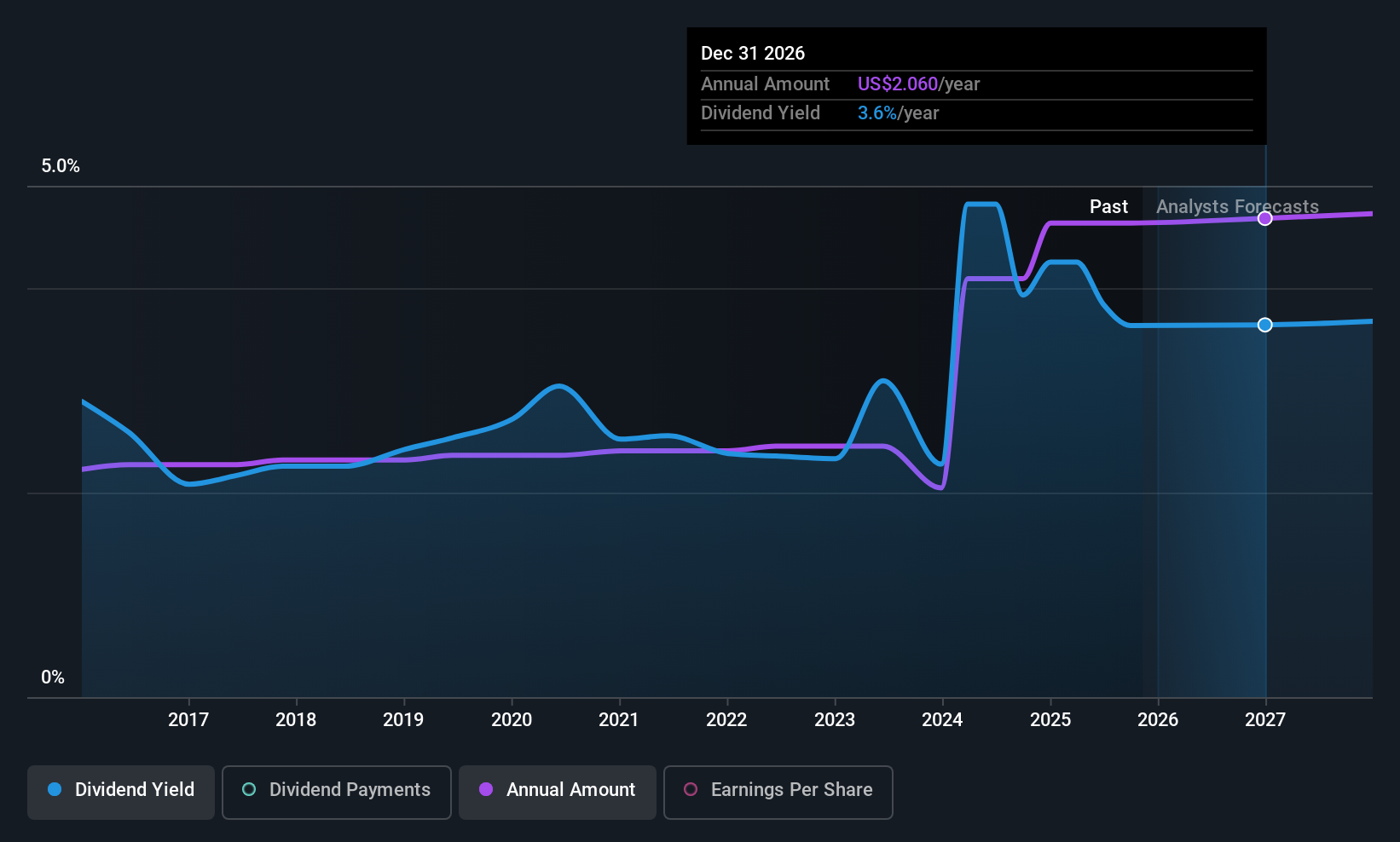Select the Analysts Forecasts section label

(x=1236, y=206)
